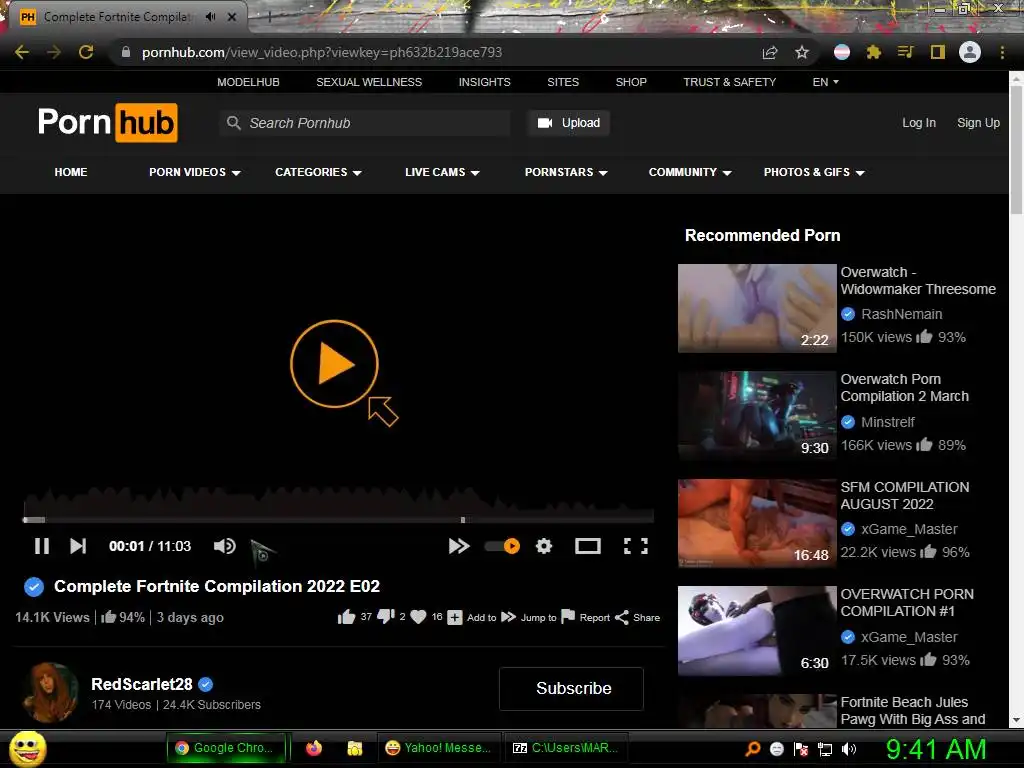Click the Share icon under the video
The width and height of the screenshot is (1024, 768).
(622, 617)
